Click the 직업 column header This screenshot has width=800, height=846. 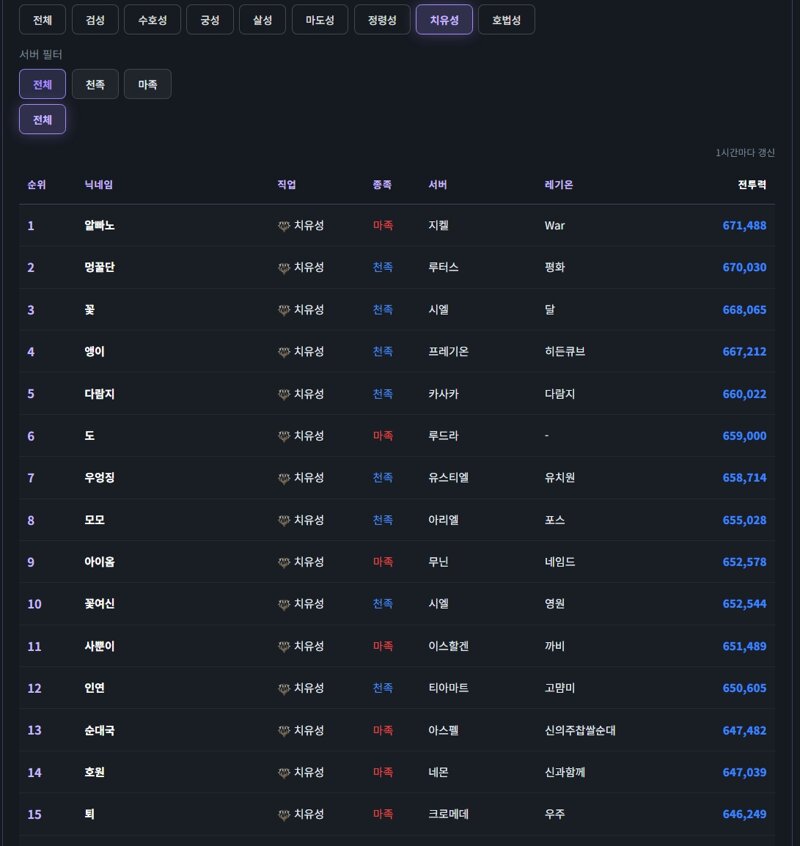[286, 185]
